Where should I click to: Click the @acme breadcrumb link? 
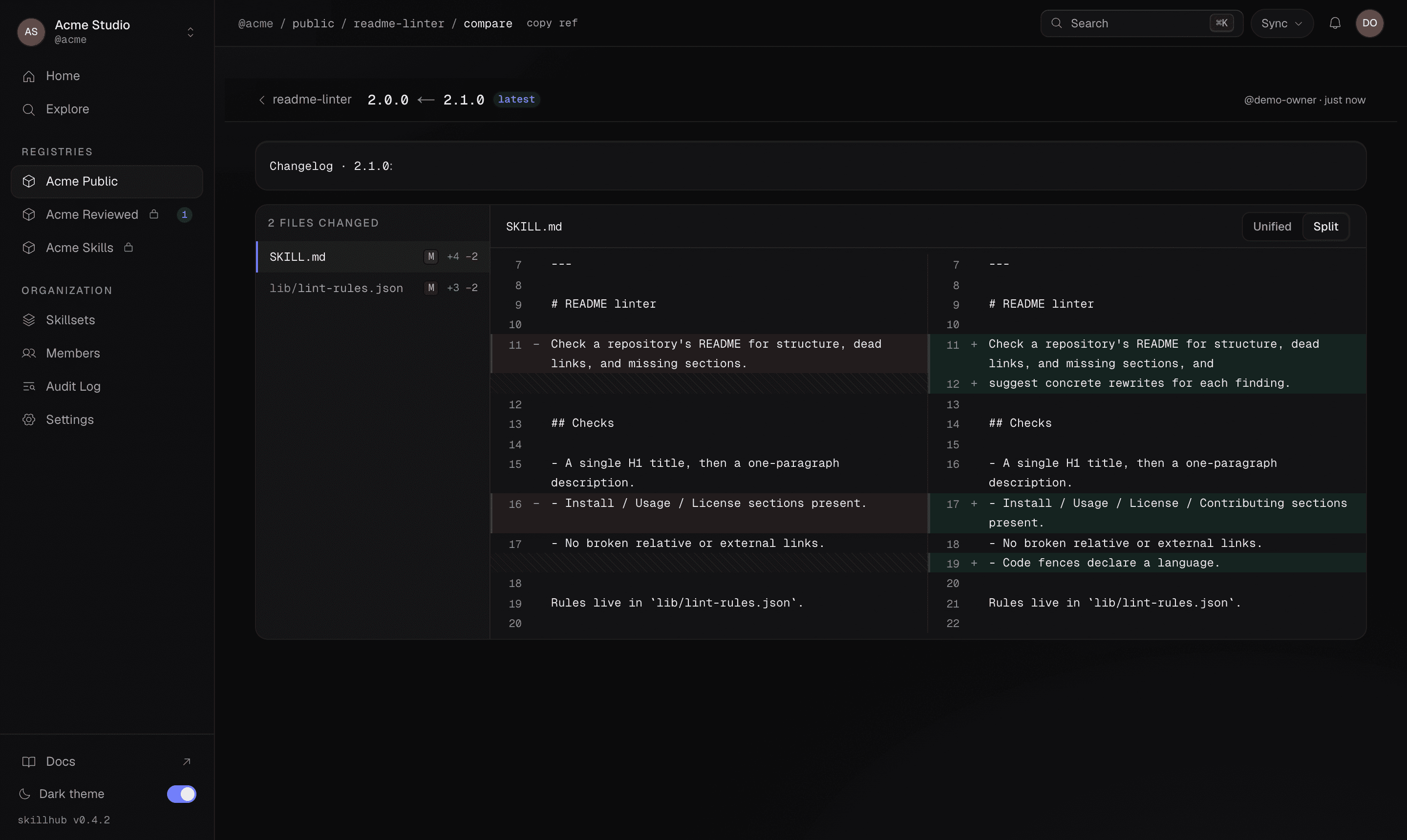point(256,23)
